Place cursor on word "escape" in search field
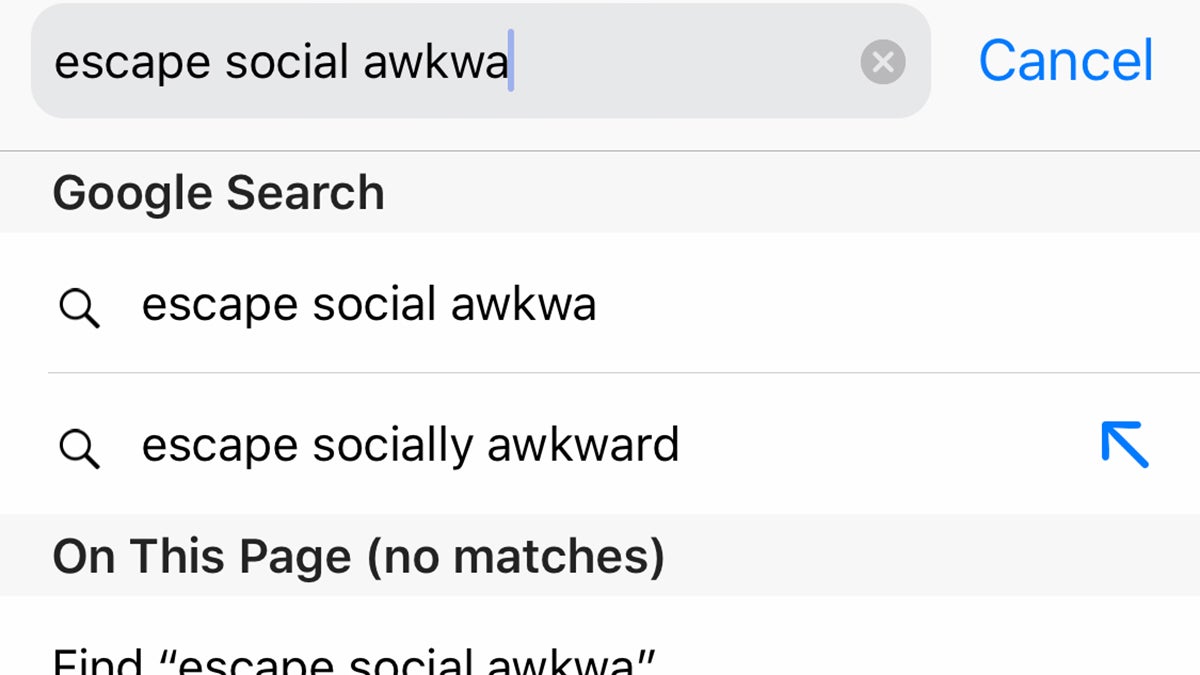 tap(132, 63)
